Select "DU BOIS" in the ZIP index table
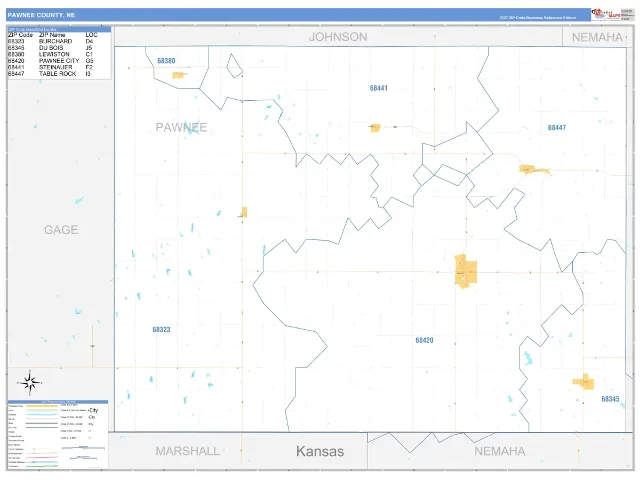 point(51,48)
